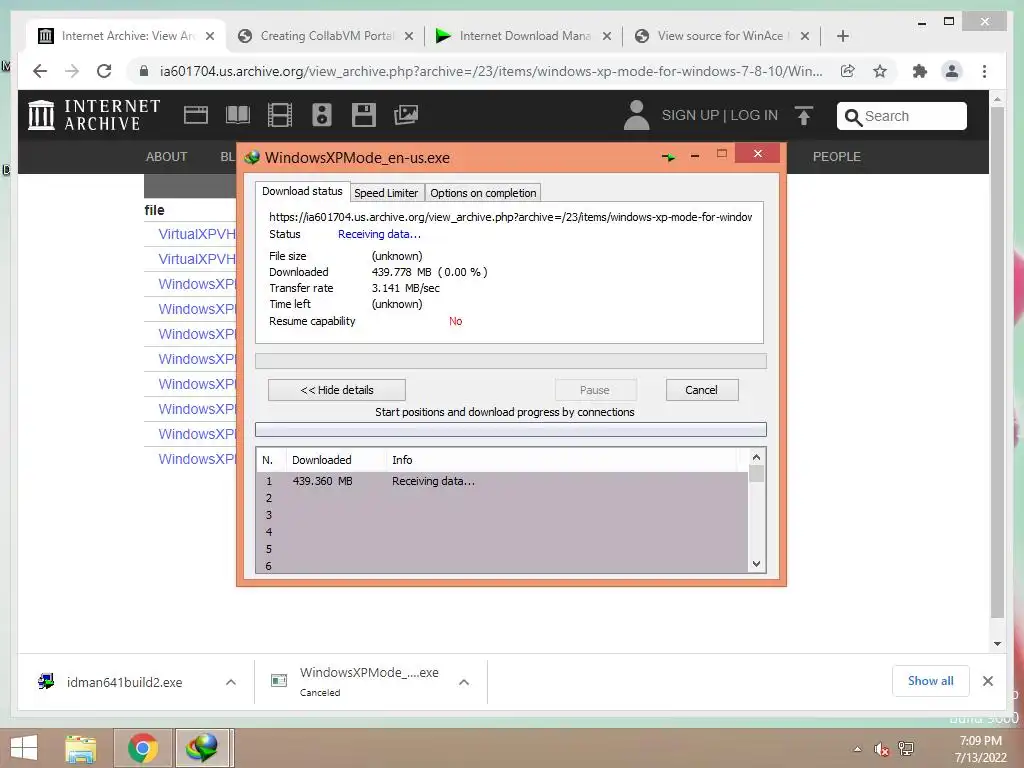Click Show all downloads button

[931, 681]
